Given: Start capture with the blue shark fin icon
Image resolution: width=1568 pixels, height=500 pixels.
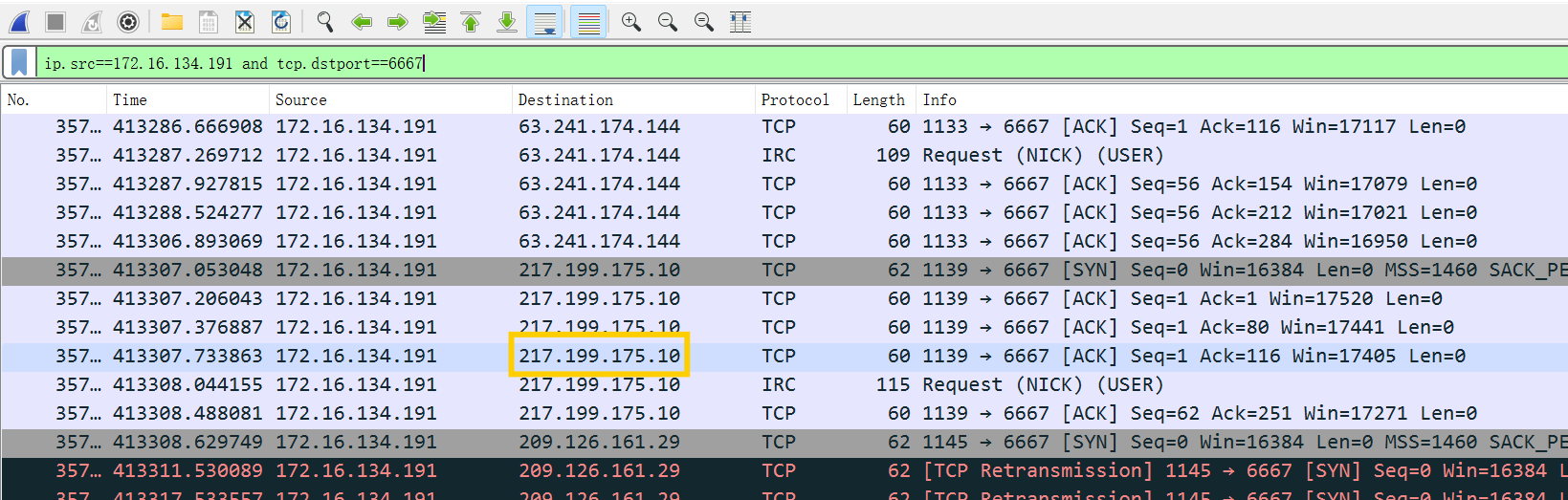Looking at the screenshot, I should click(19, 21).
